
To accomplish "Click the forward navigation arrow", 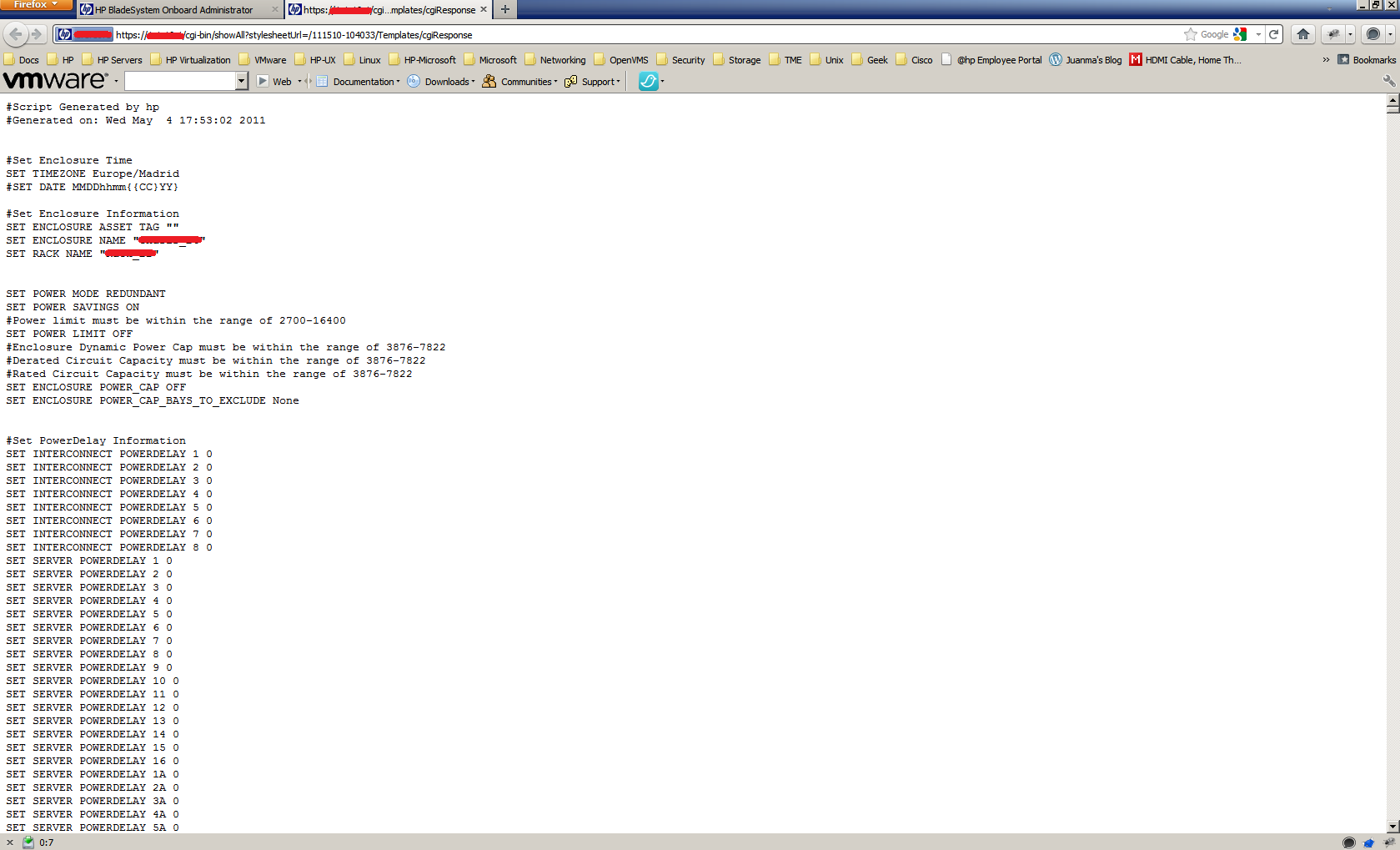I will (x=37, y=34).
